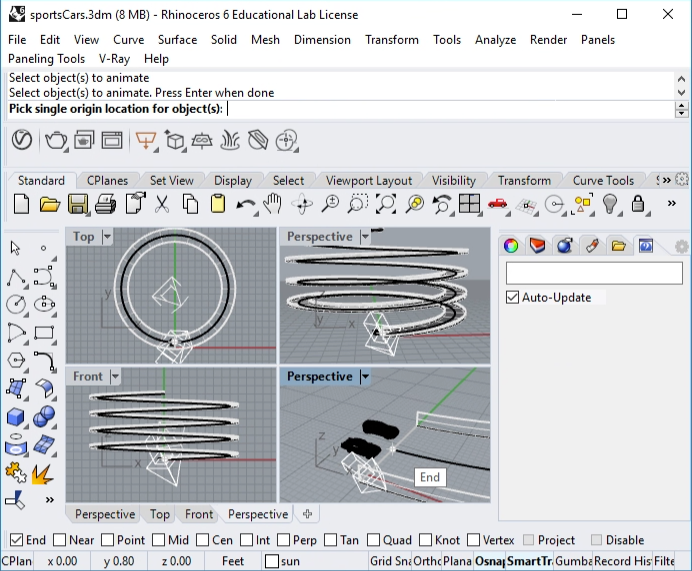Click the Paste clipboard icon

point(218,204)
